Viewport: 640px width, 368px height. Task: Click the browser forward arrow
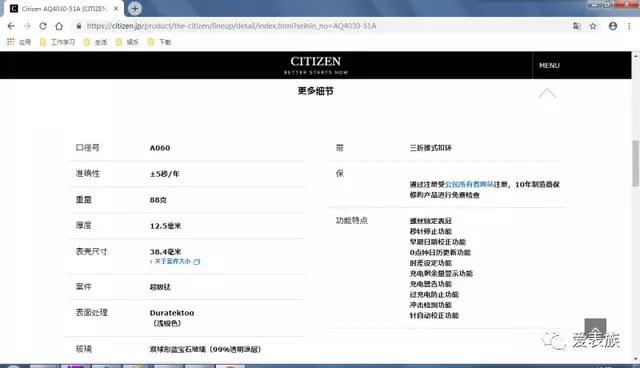tap(27, 26)
